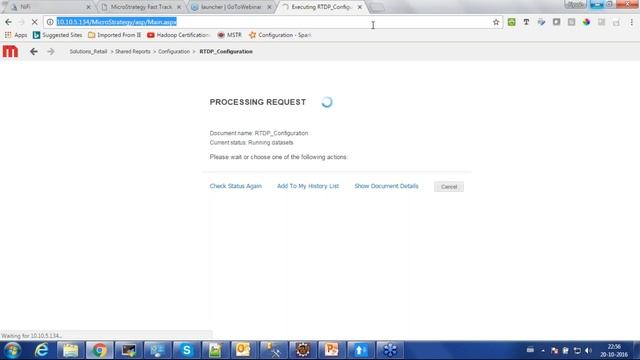
Task: Open Outlook from taskbar
Action: pyautogui.click(x=243, y=350)
